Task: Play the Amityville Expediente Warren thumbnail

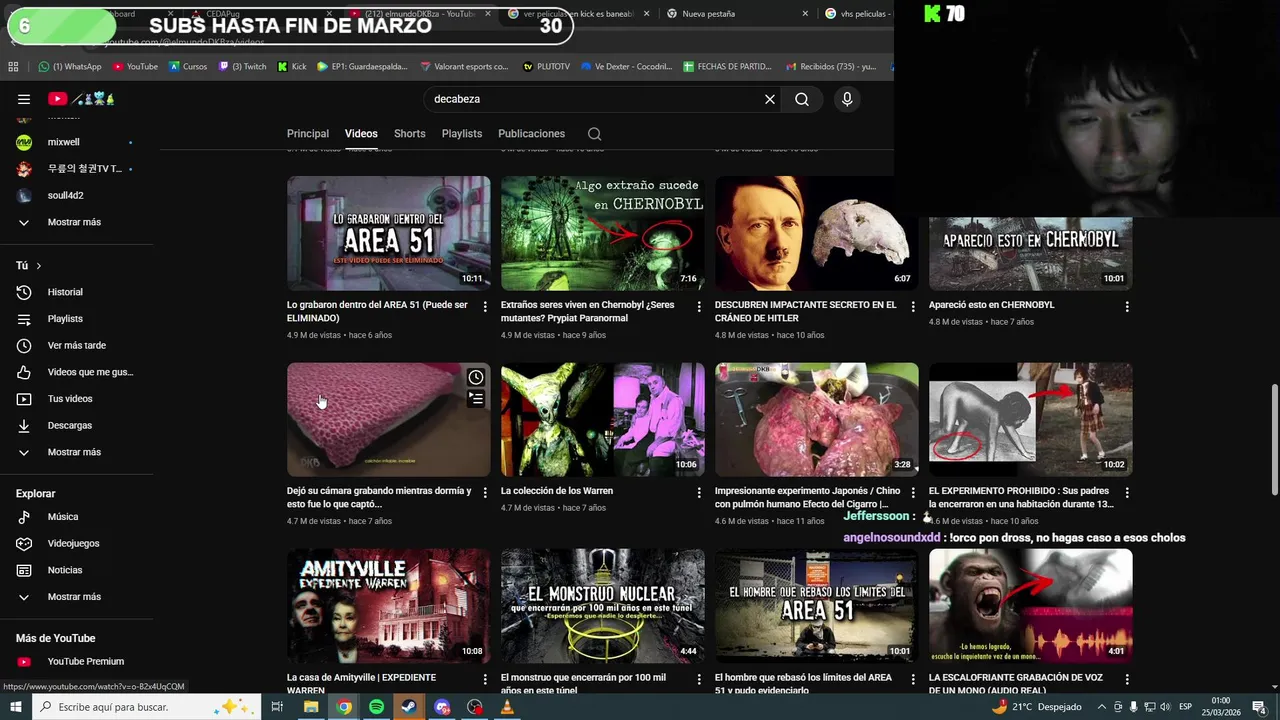Action: point(389,605)
